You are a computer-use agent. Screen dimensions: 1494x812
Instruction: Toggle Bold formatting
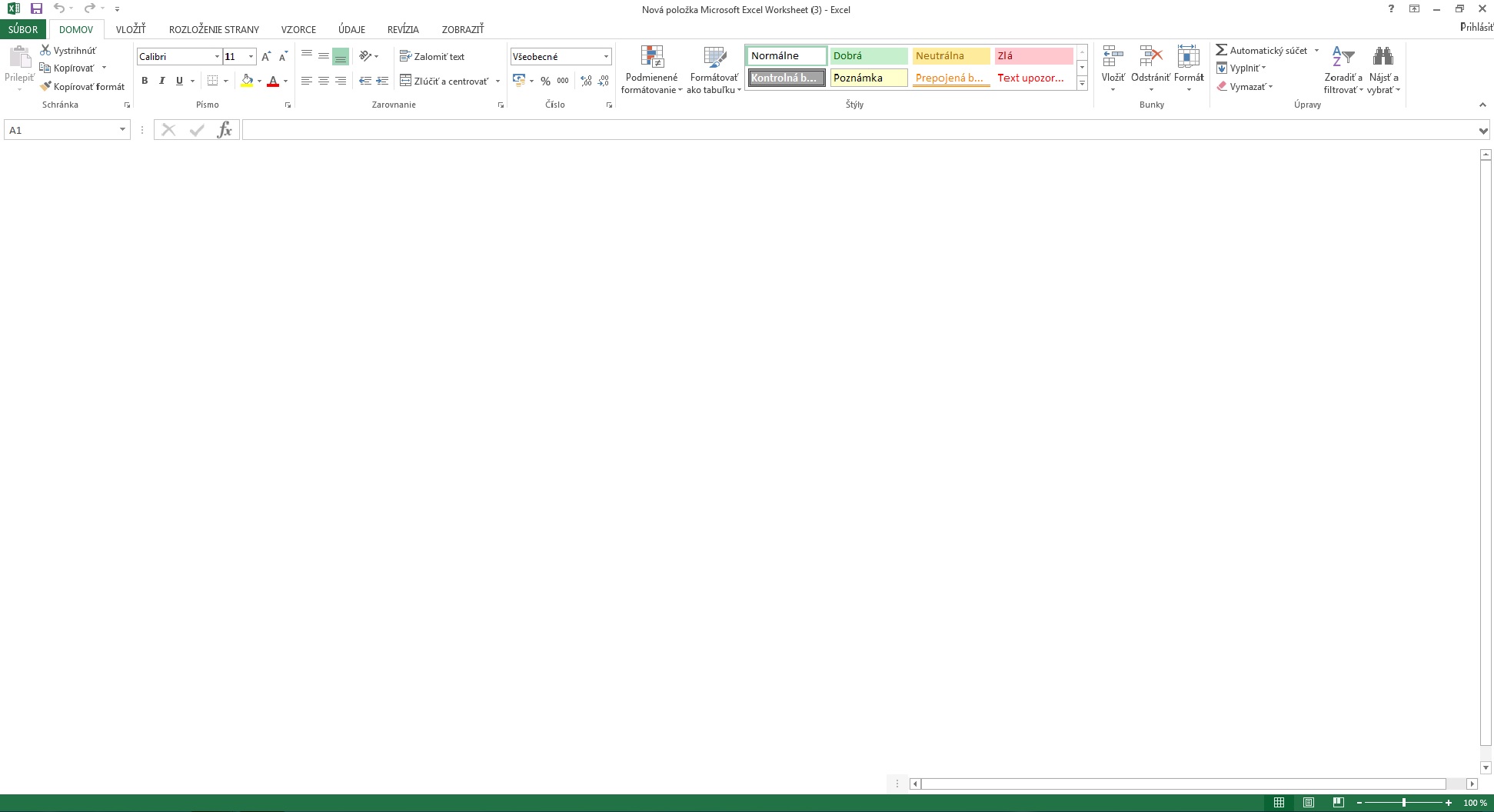point(145,81)
